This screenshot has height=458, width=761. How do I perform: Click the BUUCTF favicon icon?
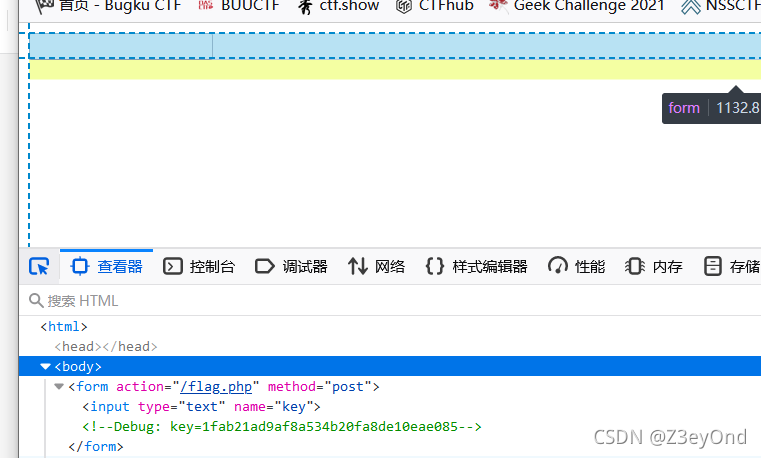click(x=206, y=6)
